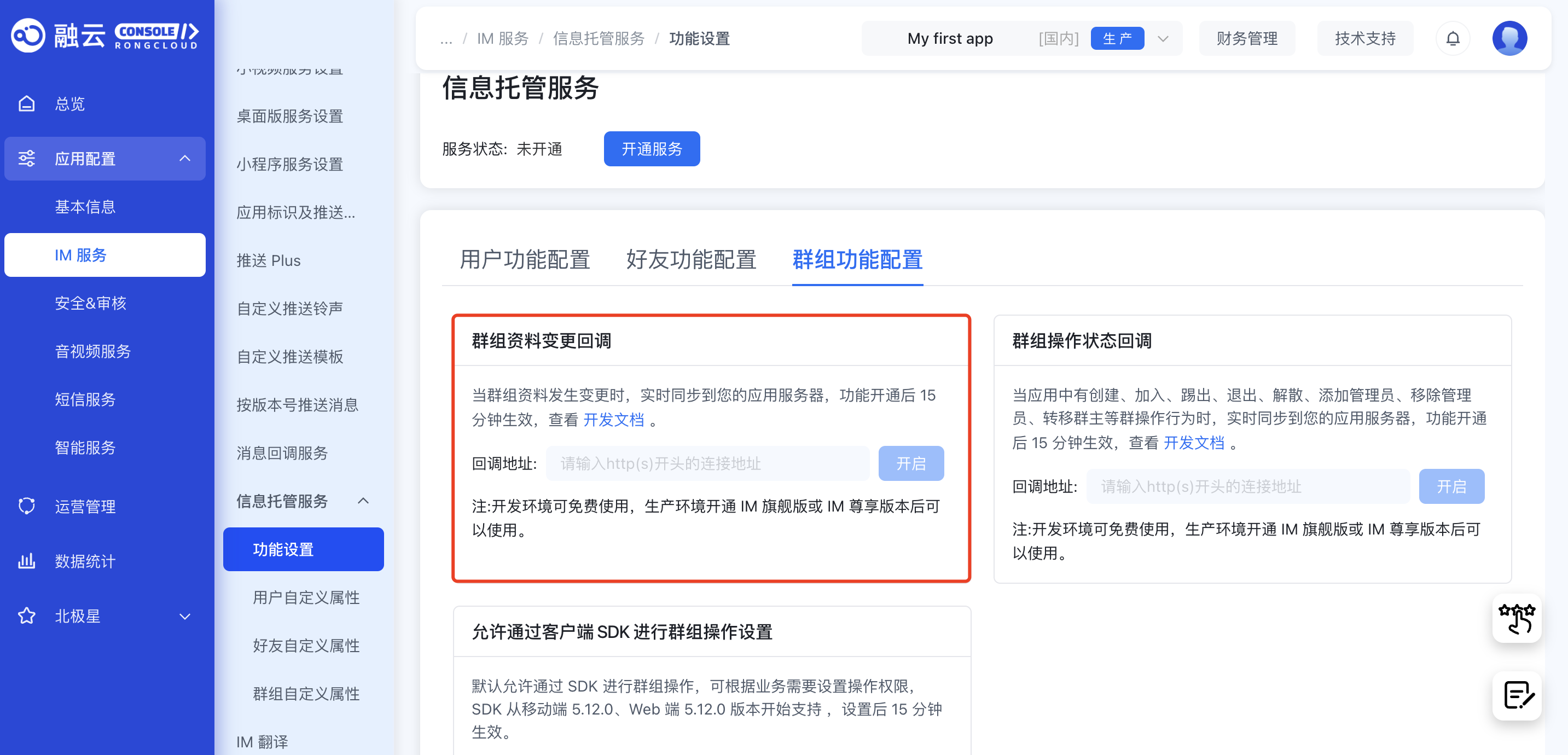Click the data statistics chart icon

[27, 561]
